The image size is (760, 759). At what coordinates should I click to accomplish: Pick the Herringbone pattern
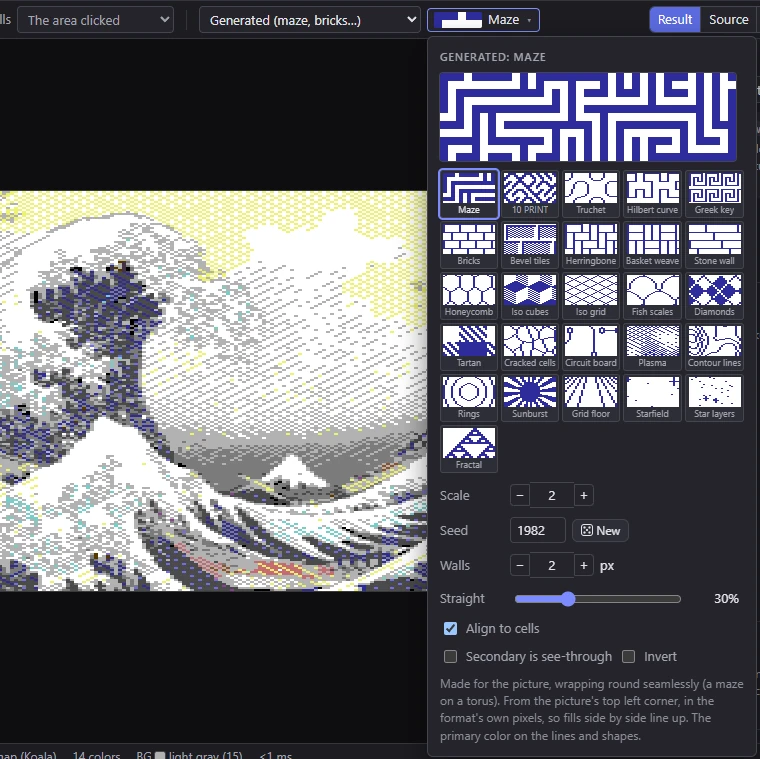pyautogui.click(x=591, y=245)
